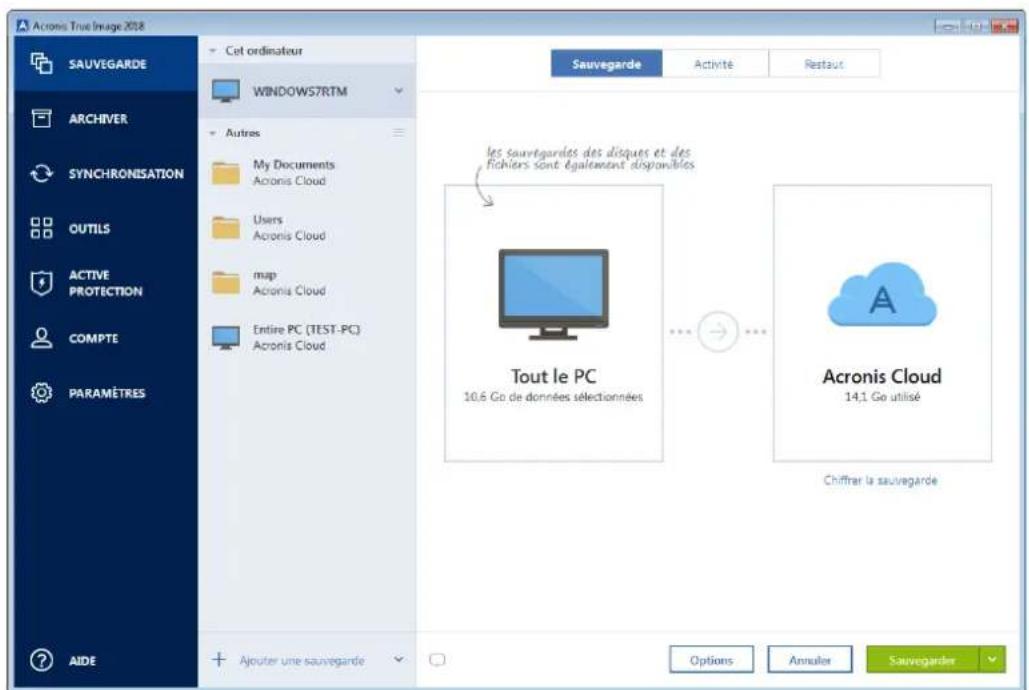Viewport: 1029px width, 690px height.
Task: Click the Cet ordinateur header text
Action: coord(264,51)
